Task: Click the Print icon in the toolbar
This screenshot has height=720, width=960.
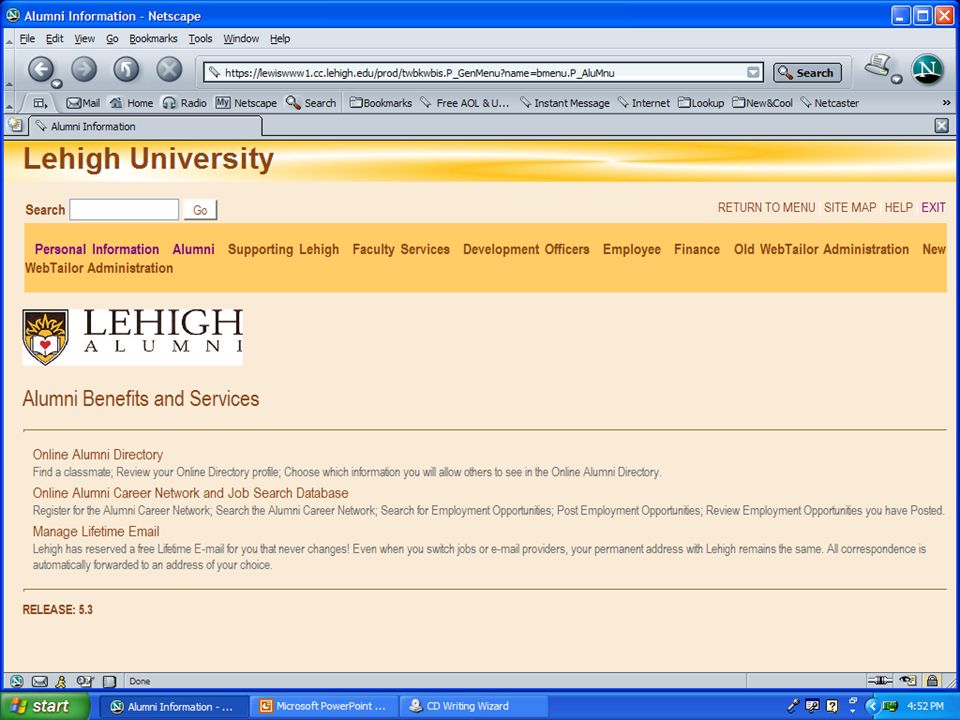Action: [877, 66]
